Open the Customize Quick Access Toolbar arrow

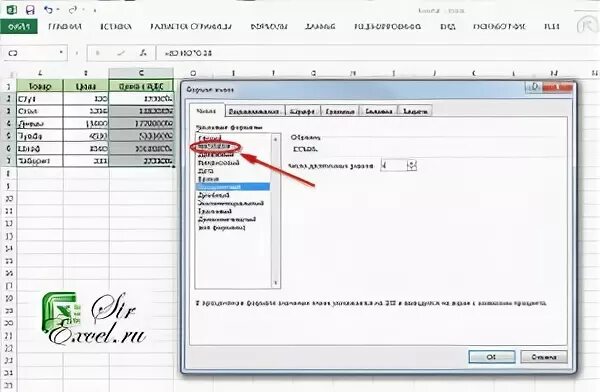(x=95, y=11)
